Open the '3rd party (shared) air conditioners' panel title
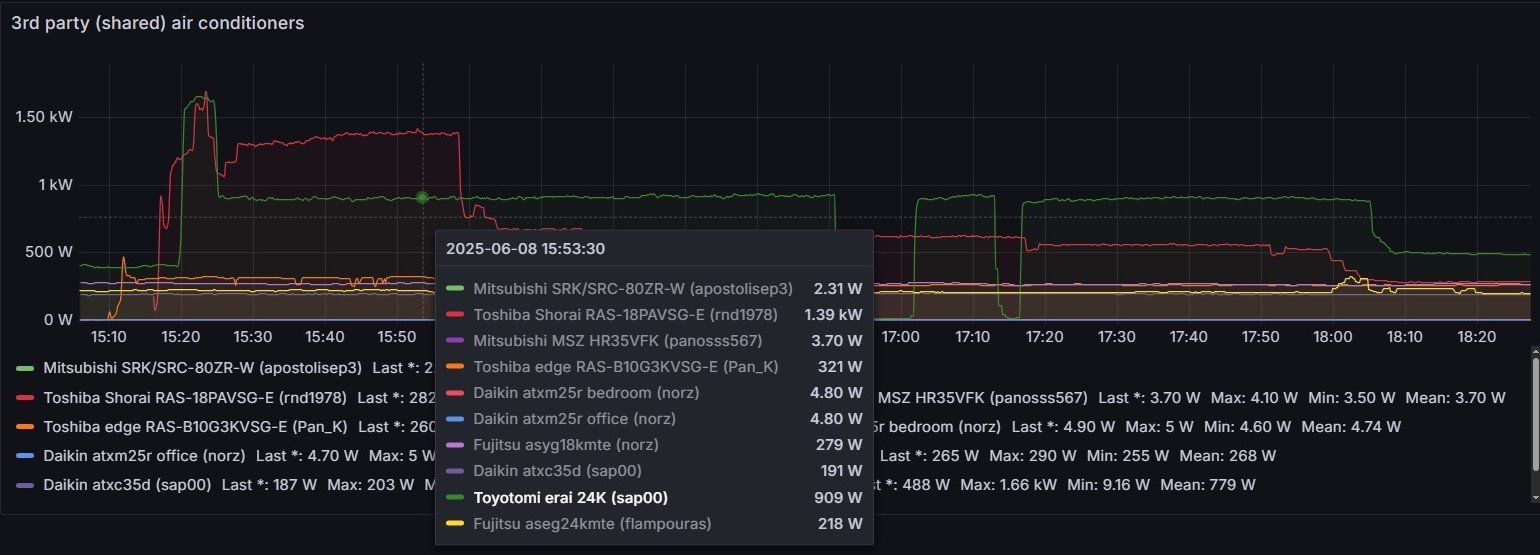 (158, 22)
